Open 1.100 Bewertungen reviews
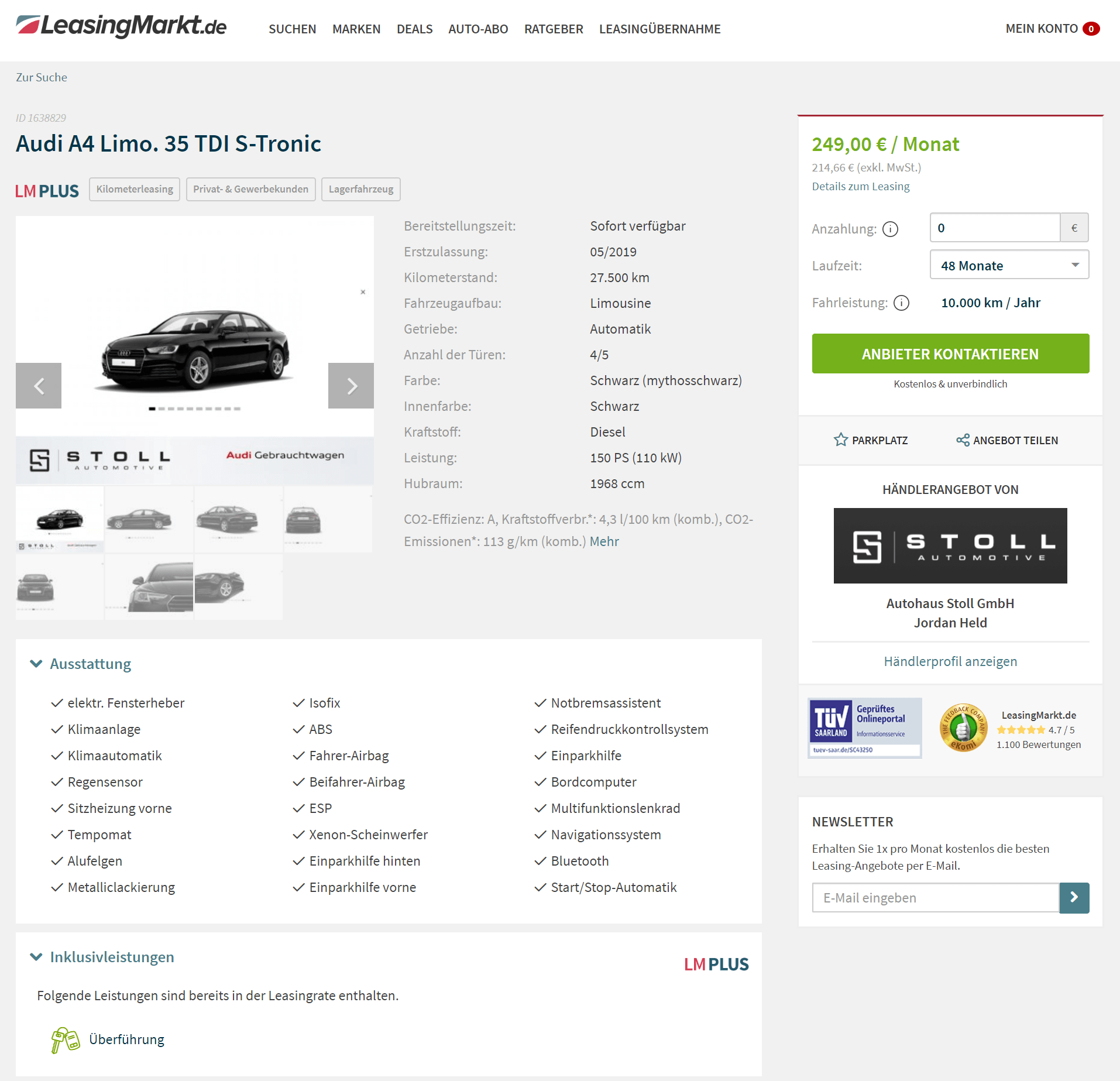Screen dimensions: 1120x1081 click(x=1039, y=744)
